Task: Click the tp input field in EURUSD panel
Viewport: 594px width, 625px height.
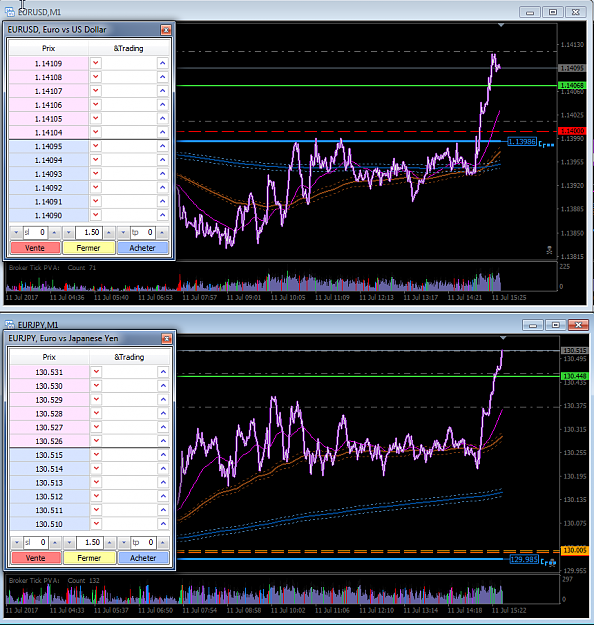Action: 143,232
